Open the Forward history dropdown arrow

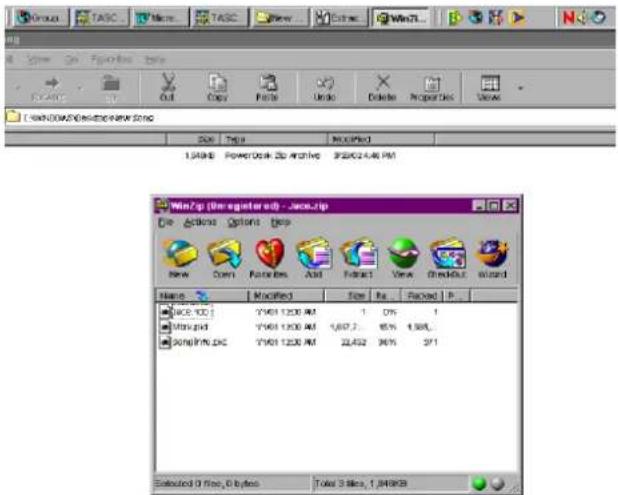pyautogui.click(x=80, y=87)
